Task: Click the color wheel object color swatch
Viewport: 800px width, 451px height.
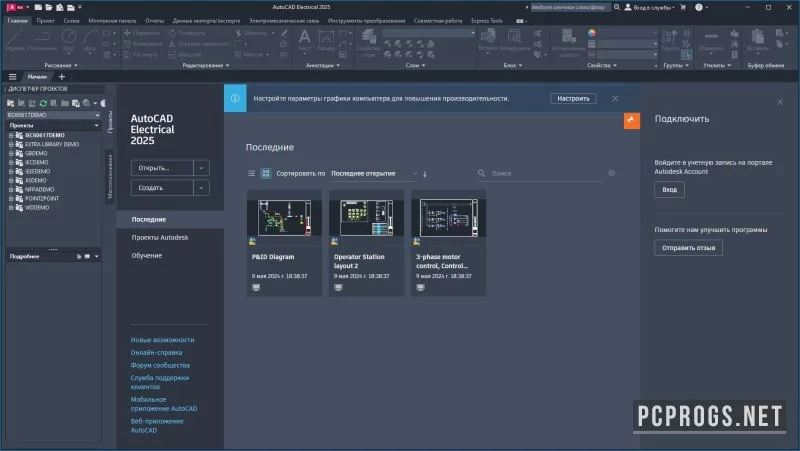Action: pyautogui.click(x=591, y=33)
